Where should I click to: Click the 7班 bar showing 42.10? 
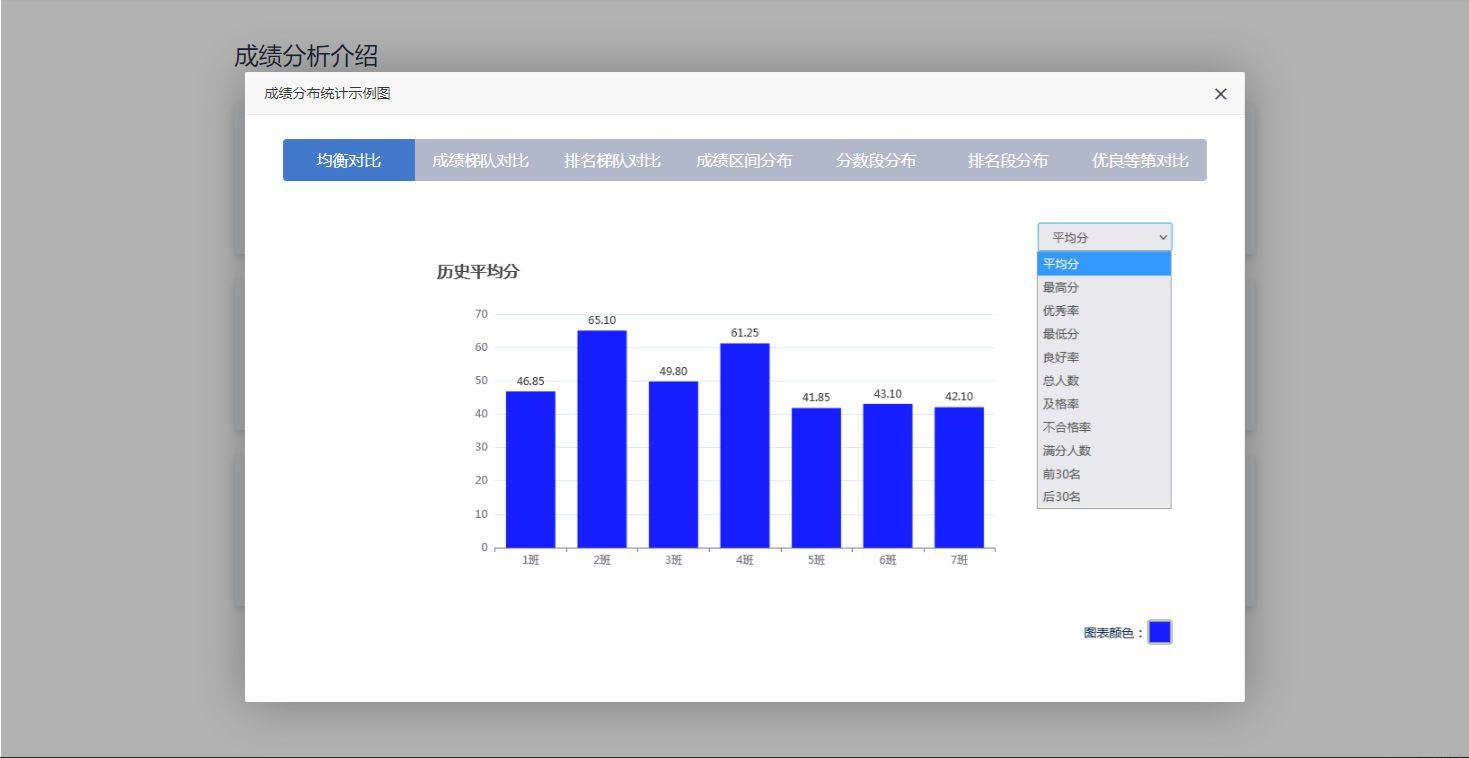[x=959, y=477]
